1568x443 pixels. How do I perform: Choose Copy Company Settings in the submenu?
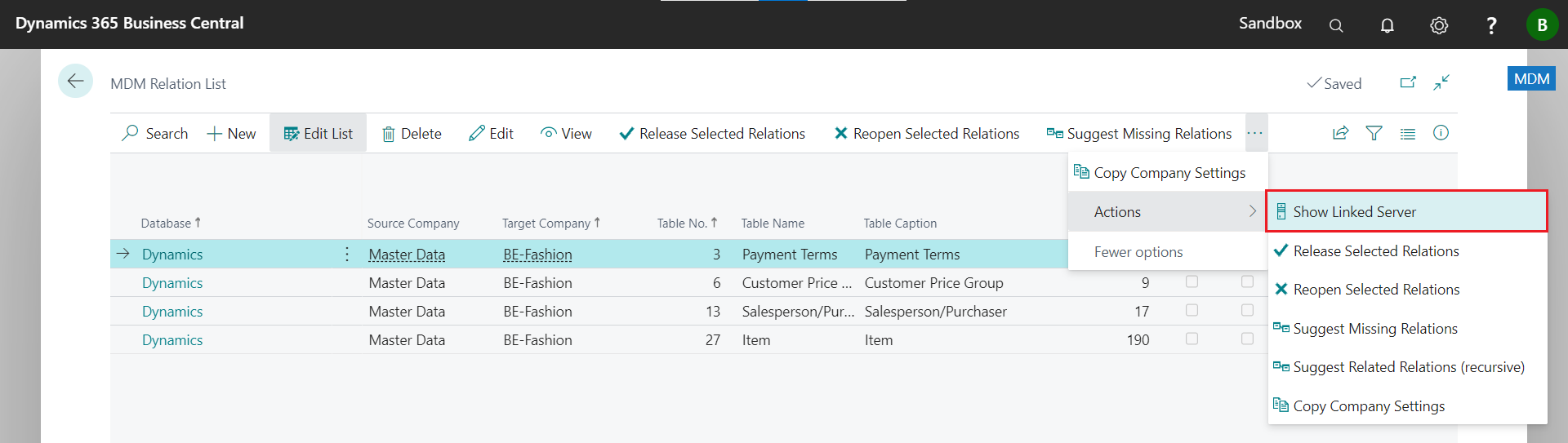(1406, 406)
